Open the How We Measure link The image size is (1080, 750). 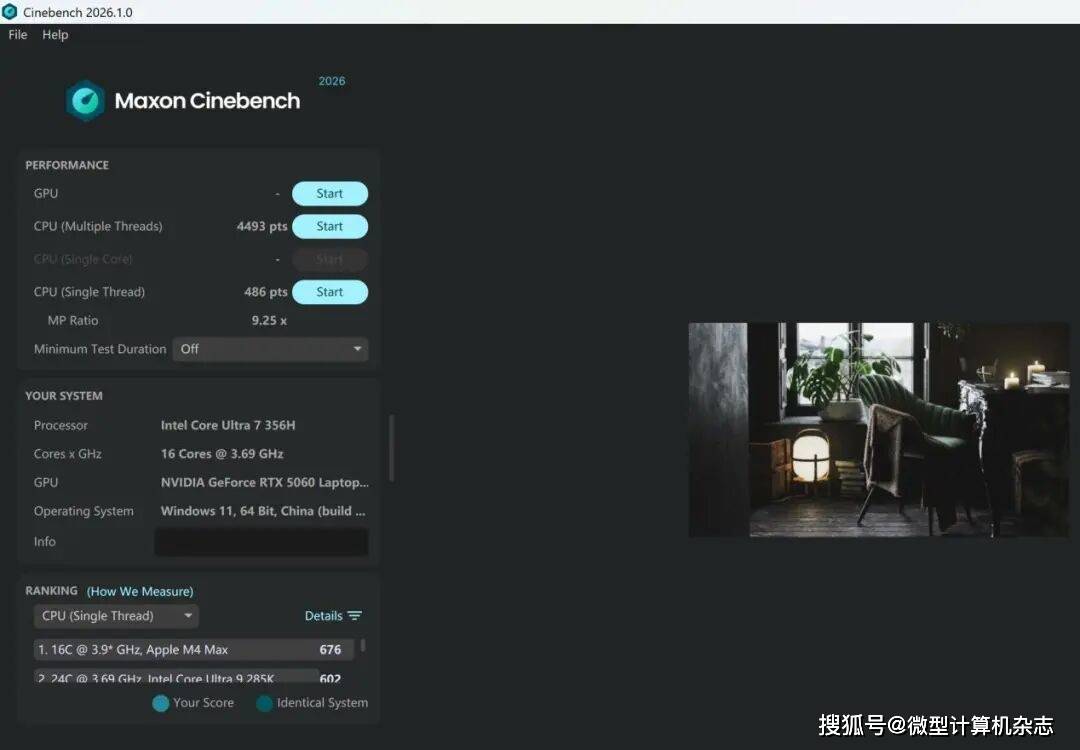(140, 592)
